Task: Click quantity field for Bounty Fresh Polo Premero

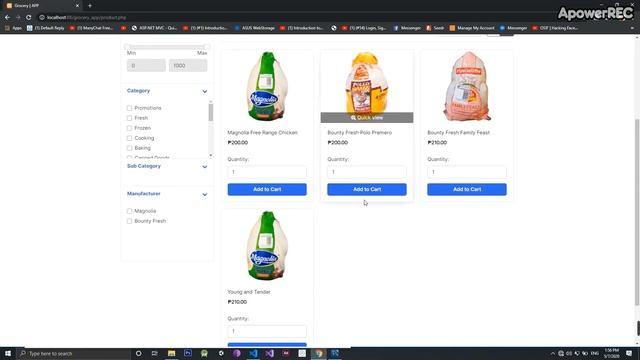Action: click(x=367, y=172)
